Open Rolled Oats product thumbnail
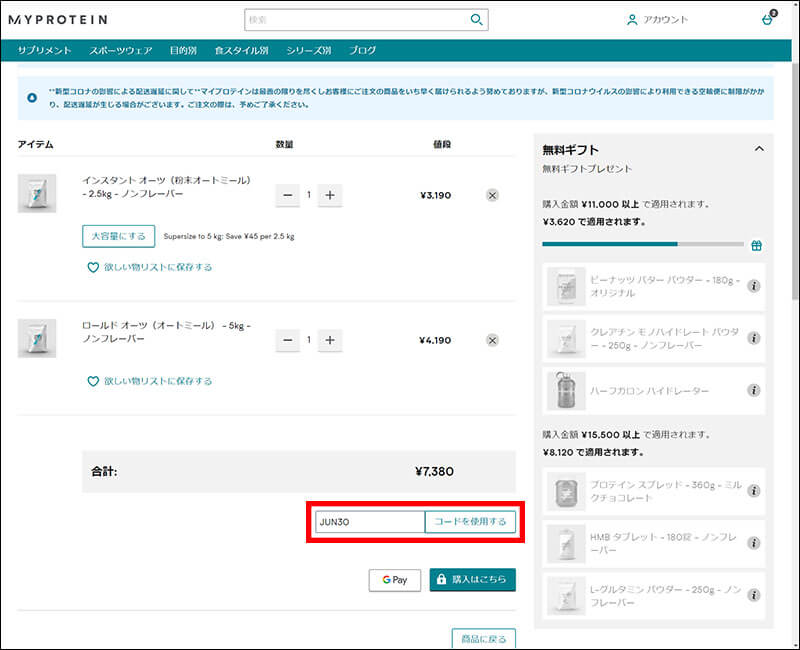The width and height of the screenshot is (800, 650). (x=37, y=338)
